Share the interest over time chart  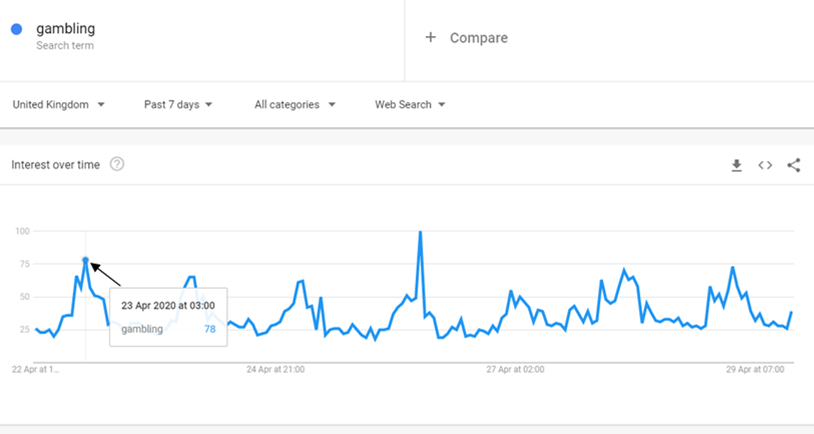click(x=793, y=165)
